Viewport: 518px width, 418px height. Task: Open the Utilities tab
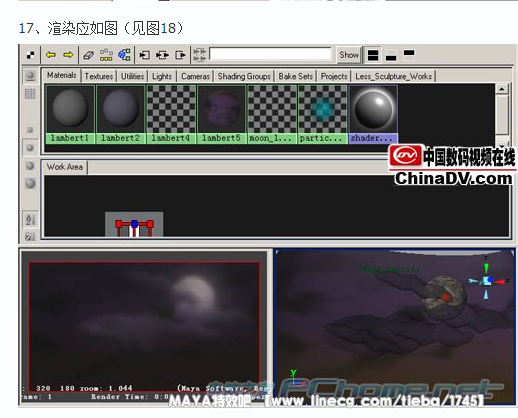132,76
